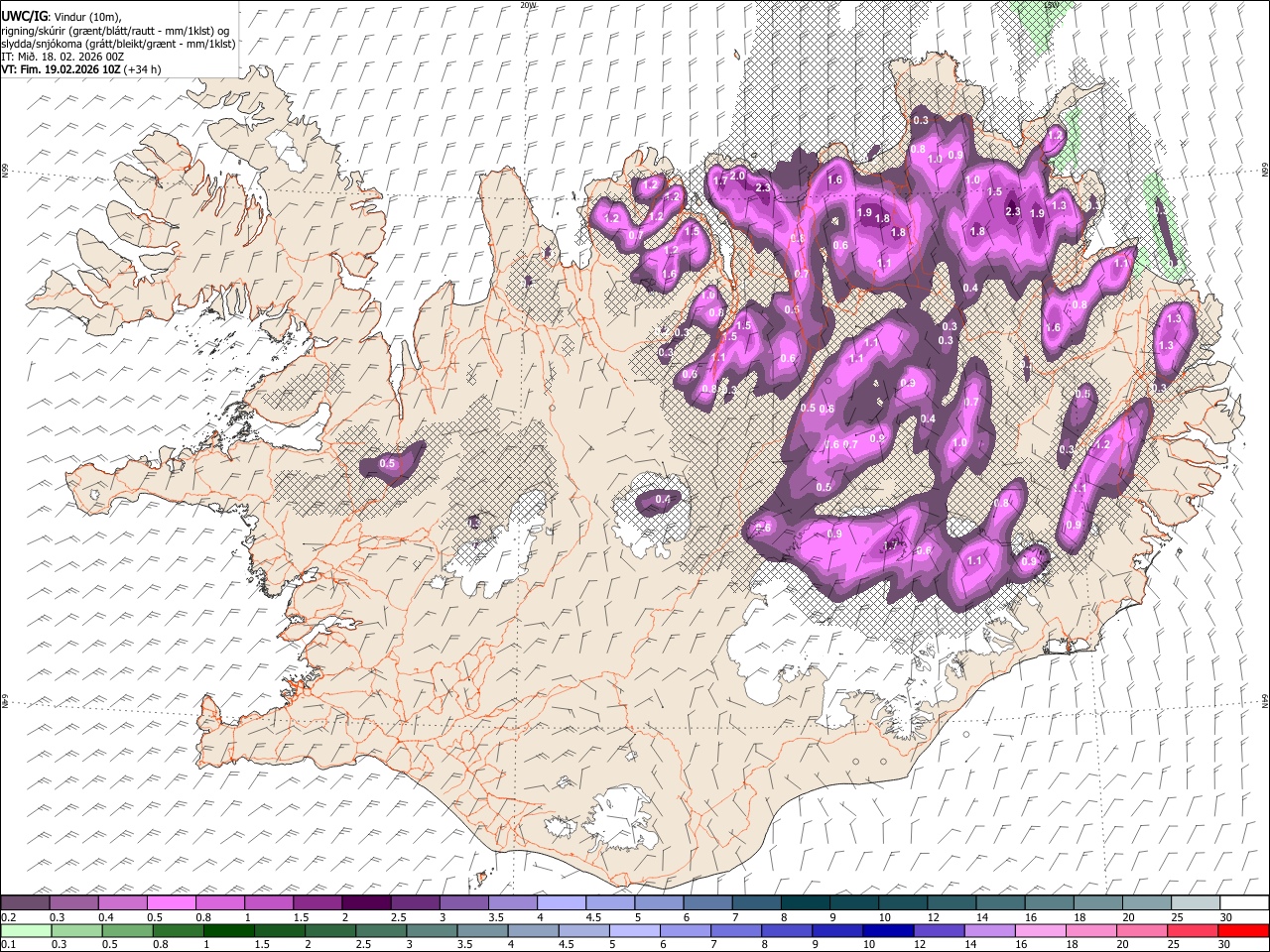Click the '2.0' precipitation value on the map
Image resolution: width=1270 pixels, height=952 pixels.
coord(737,176)
